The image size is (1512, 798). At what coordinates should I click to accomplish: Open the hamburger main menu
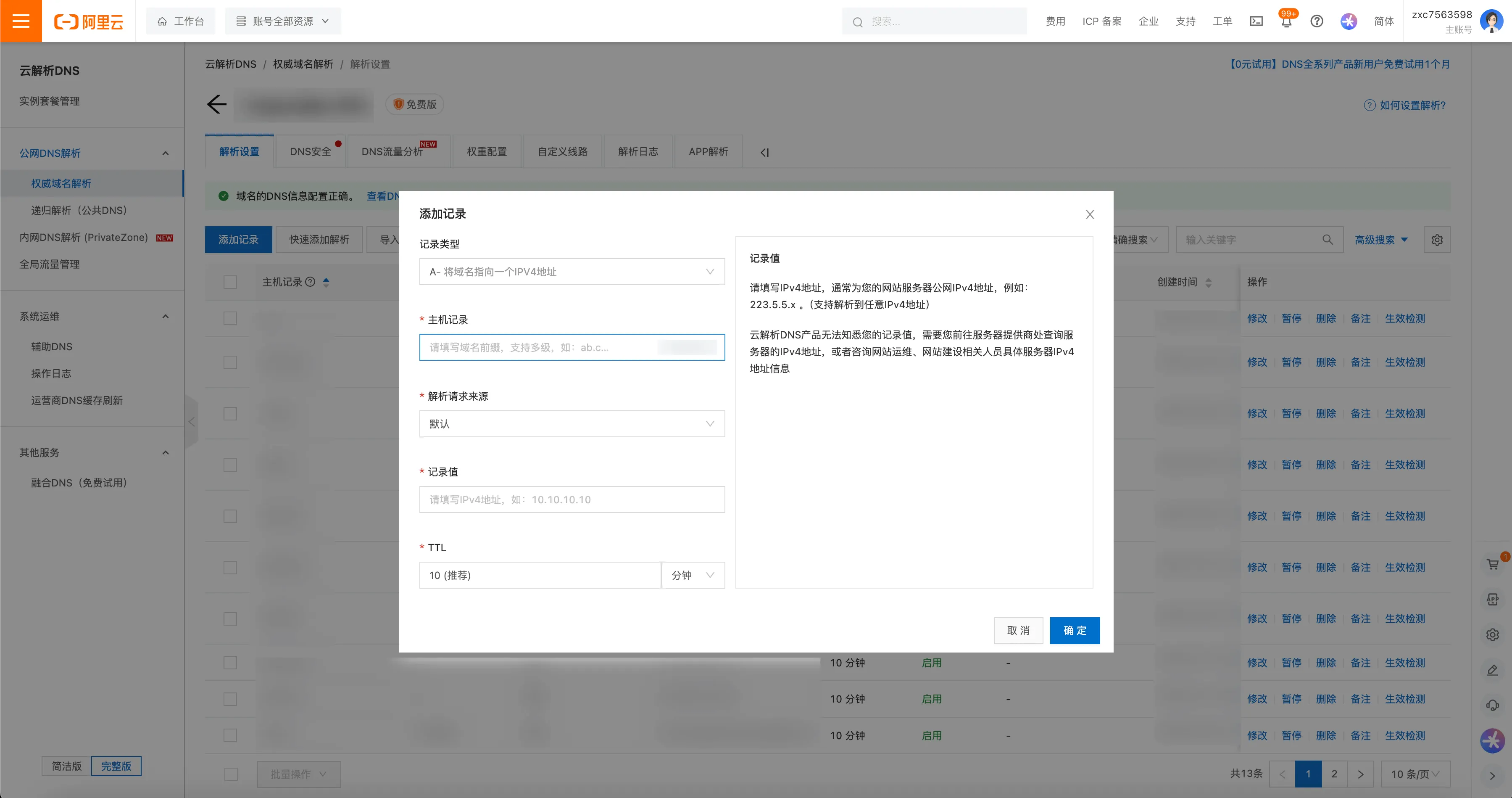(x=21, y=21)
